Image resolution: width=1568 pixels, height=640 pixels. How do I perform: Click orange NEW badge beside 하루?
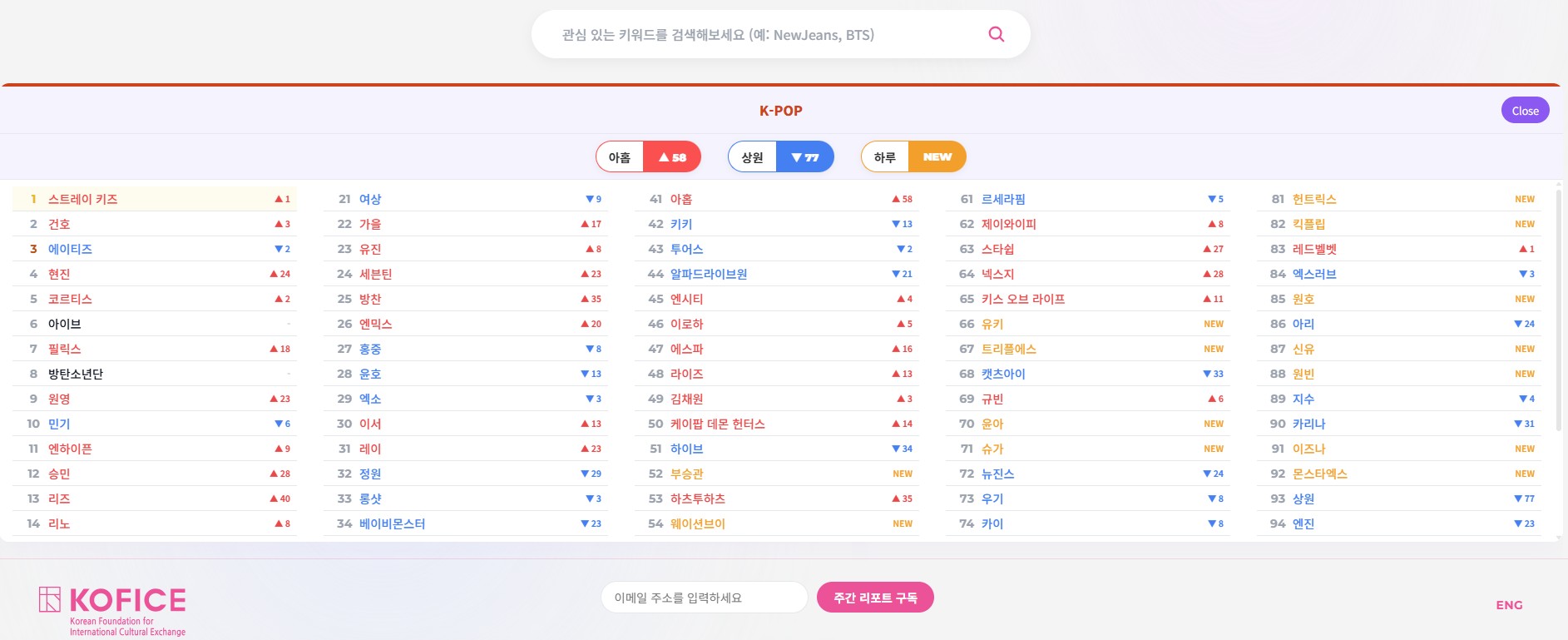[937, 157]
